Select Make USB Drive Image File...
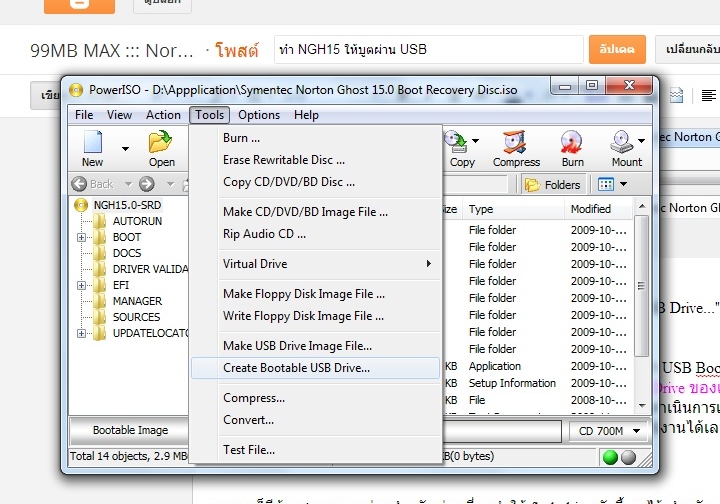The width and height of the screenshot is (720, 504). pos(315,346)
